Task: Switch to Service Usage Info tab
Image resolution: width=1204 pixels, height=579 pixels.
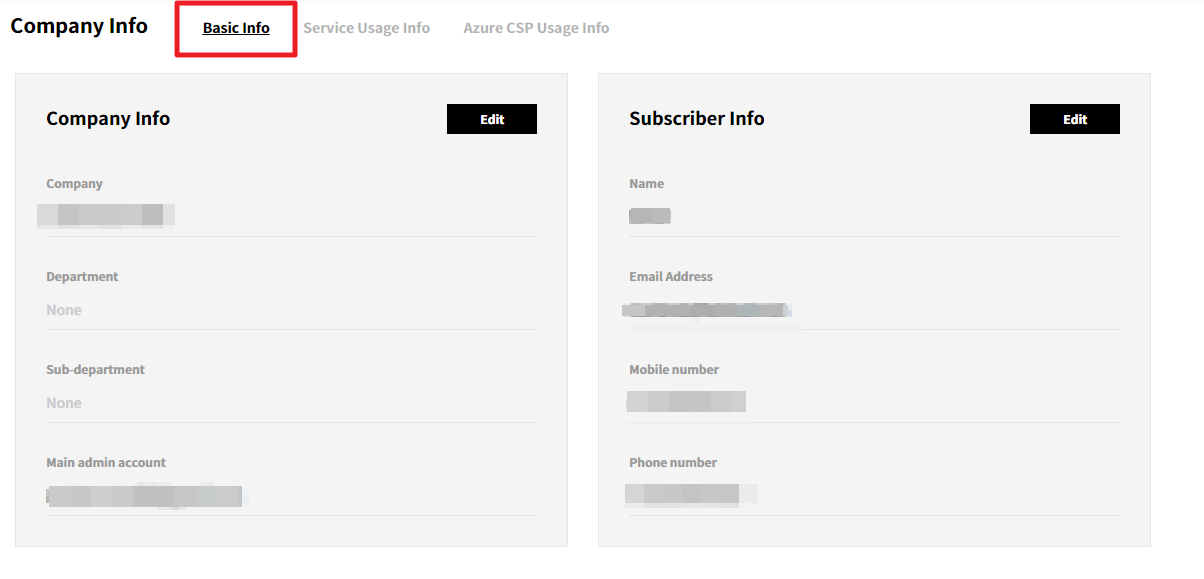Action: (x=366, y=28)
